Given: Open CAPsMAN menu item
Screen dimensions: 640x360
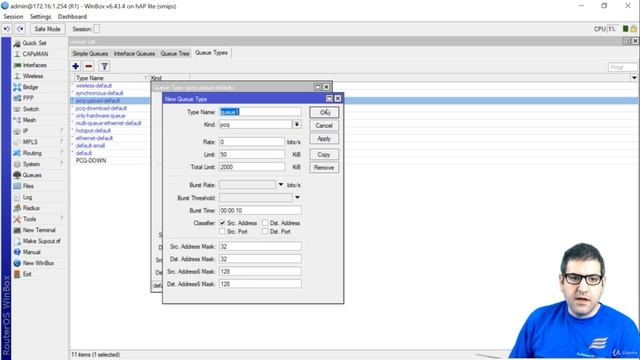Looking at the screenshot, I should coord(35,54).
